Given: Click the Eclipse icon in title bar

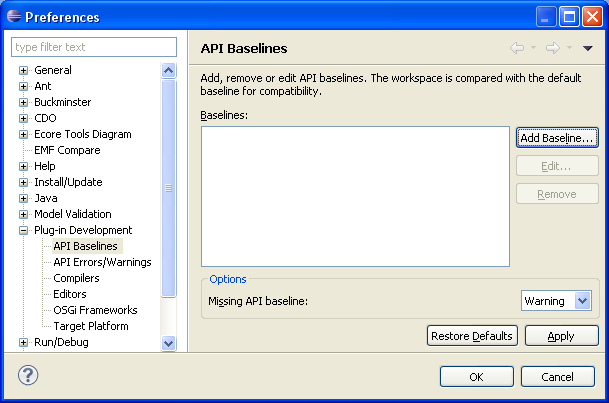Looking at the screenshot, I should click(14, 16).
